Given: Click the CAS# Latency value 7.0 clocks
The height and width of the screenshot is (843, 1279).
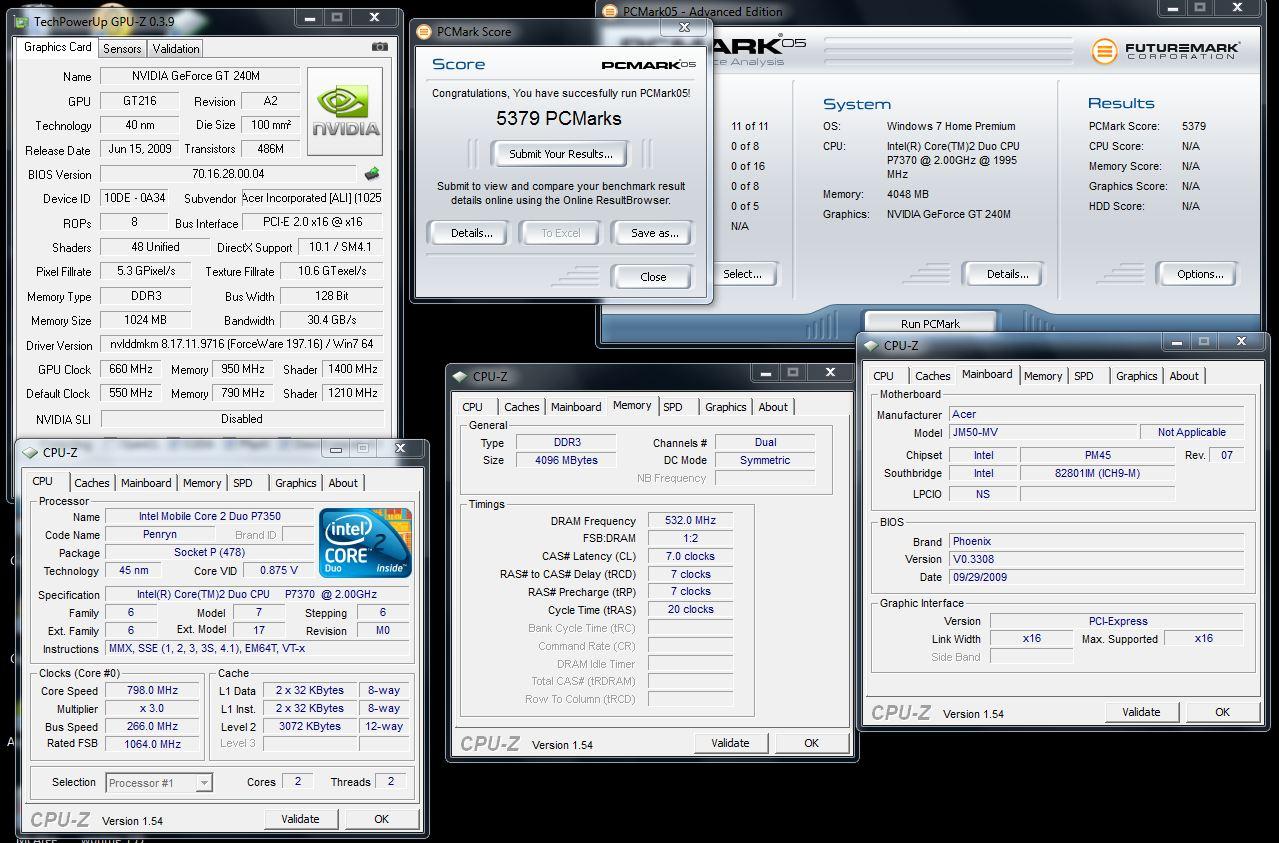Looking at the screenshot, I should click(x=691, y=556).
